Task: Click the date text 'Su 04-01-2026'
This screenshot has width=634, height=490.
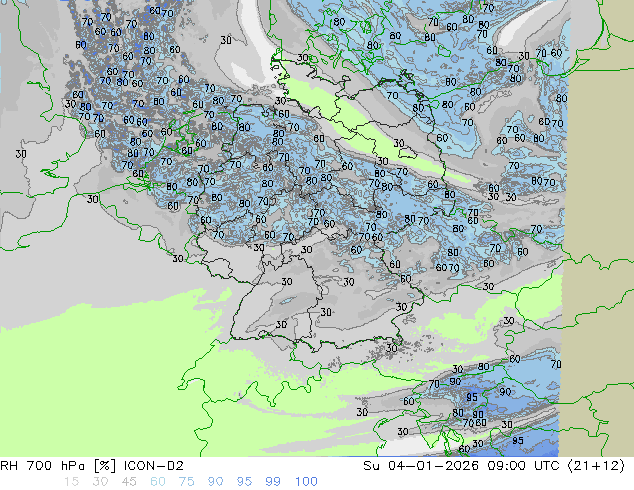Action: (x=421, y=466)
